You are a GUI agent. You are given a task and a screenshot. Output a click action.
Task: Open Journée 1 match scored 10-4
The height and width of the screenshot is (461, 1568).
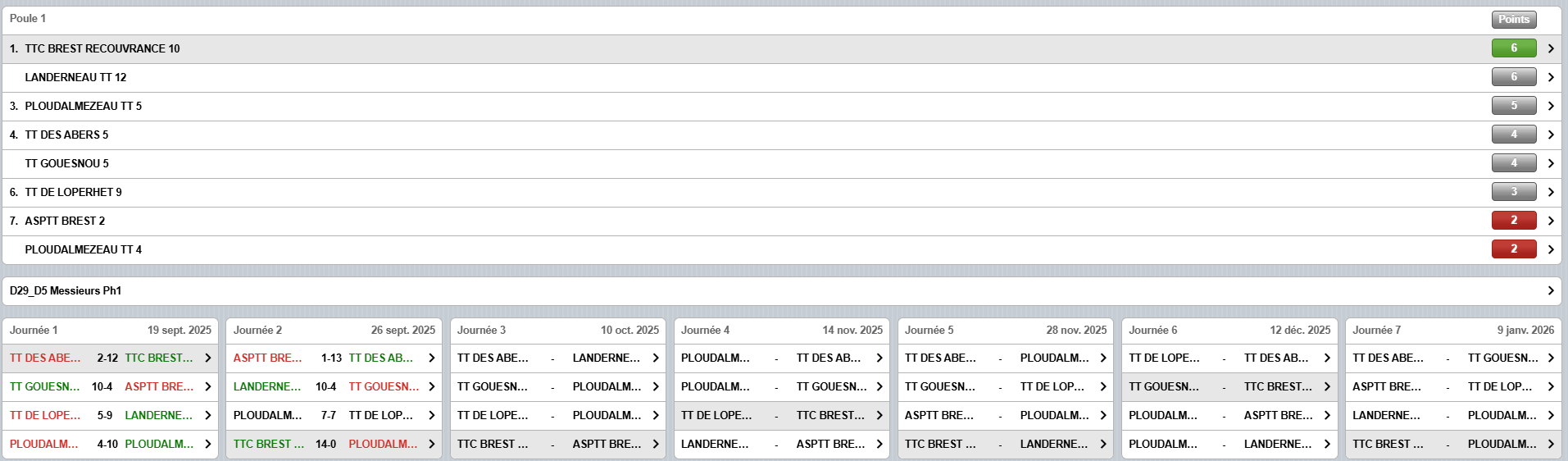coord(207,386)
